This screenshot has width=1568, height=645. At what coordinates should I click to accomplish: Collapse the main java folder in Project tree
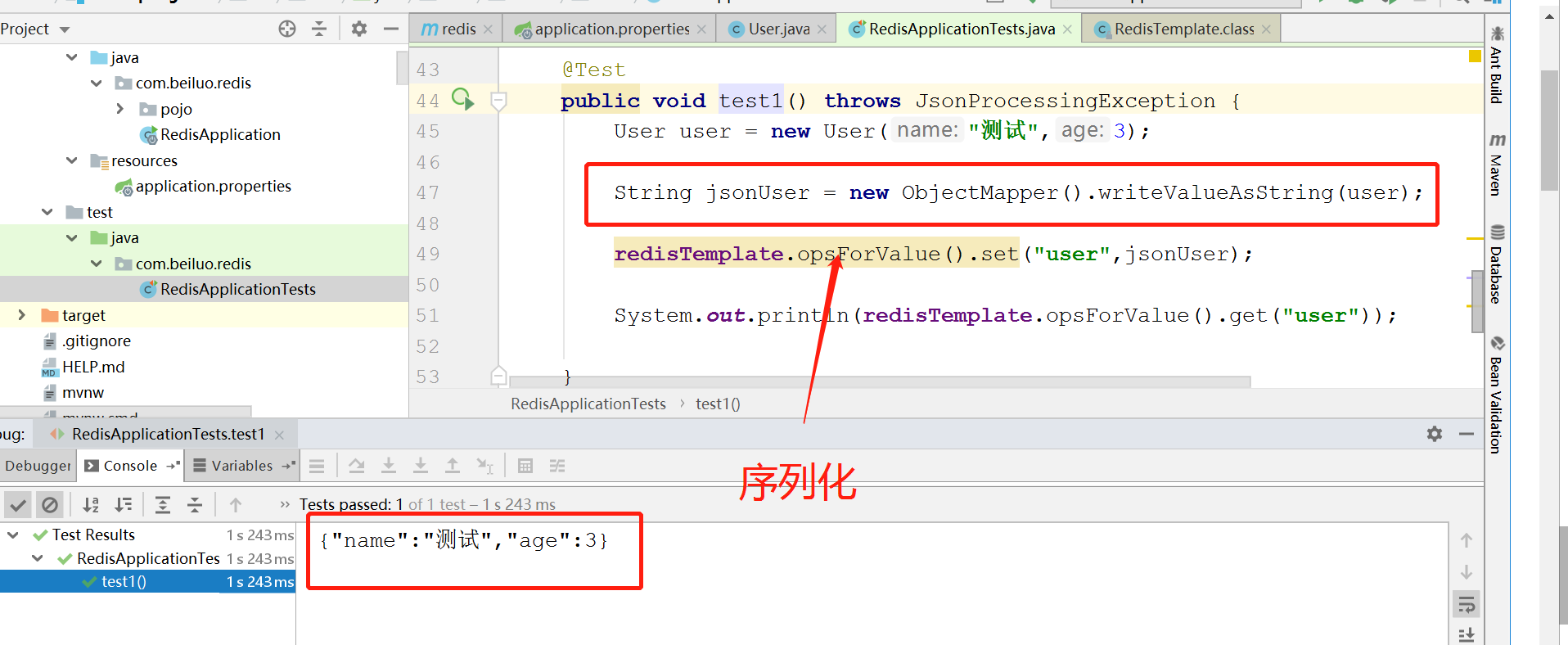[x=72, y=57]
